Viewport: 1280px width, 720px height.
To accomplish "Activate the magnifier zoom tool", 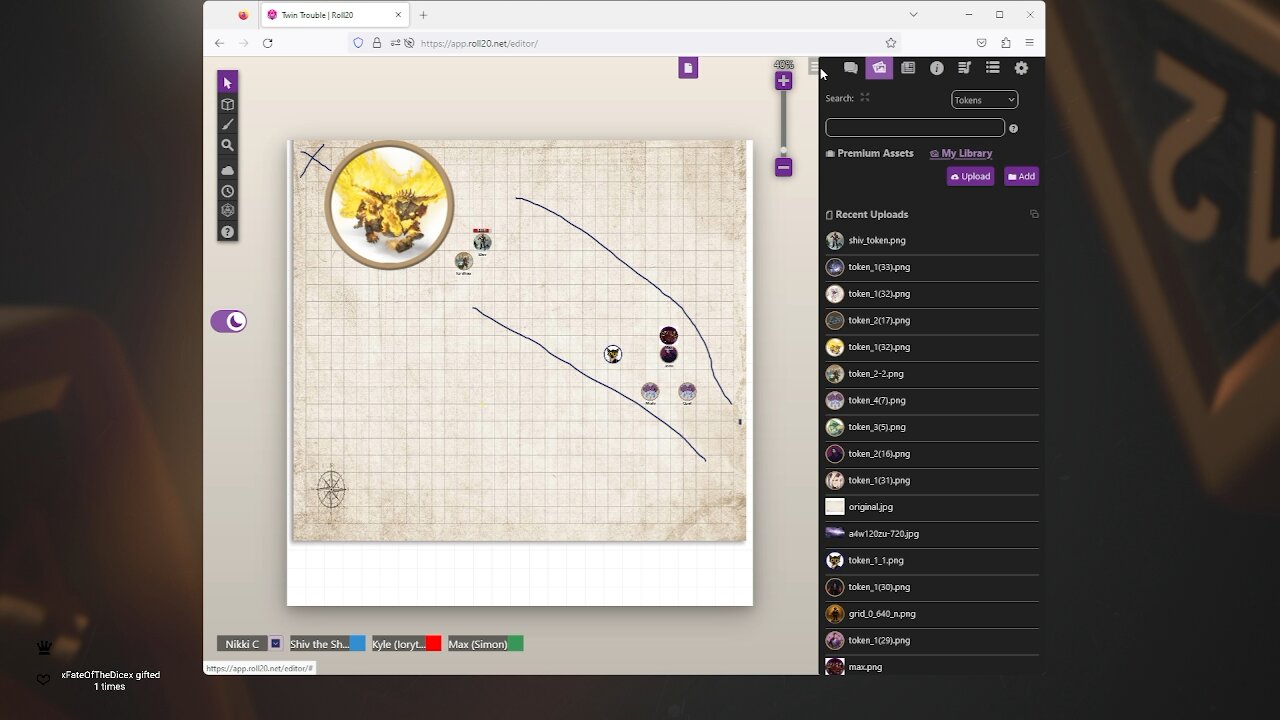I will click(x=227, y=146).
